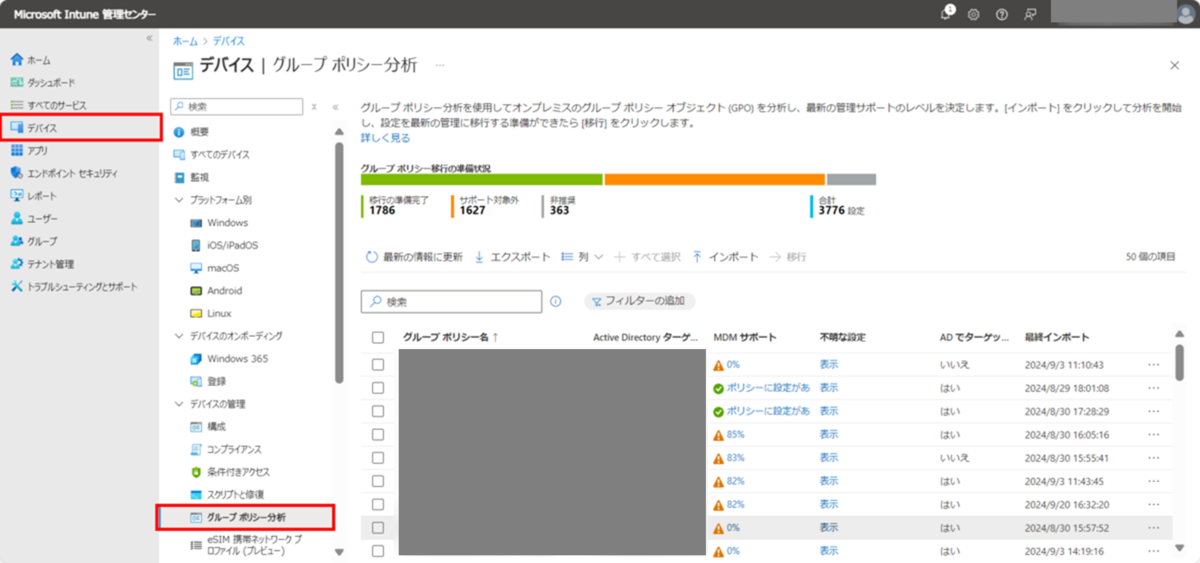Viewport: 1200px width, 563px height.
Task: Click the help question mark icon
Action: (1001, 14)
